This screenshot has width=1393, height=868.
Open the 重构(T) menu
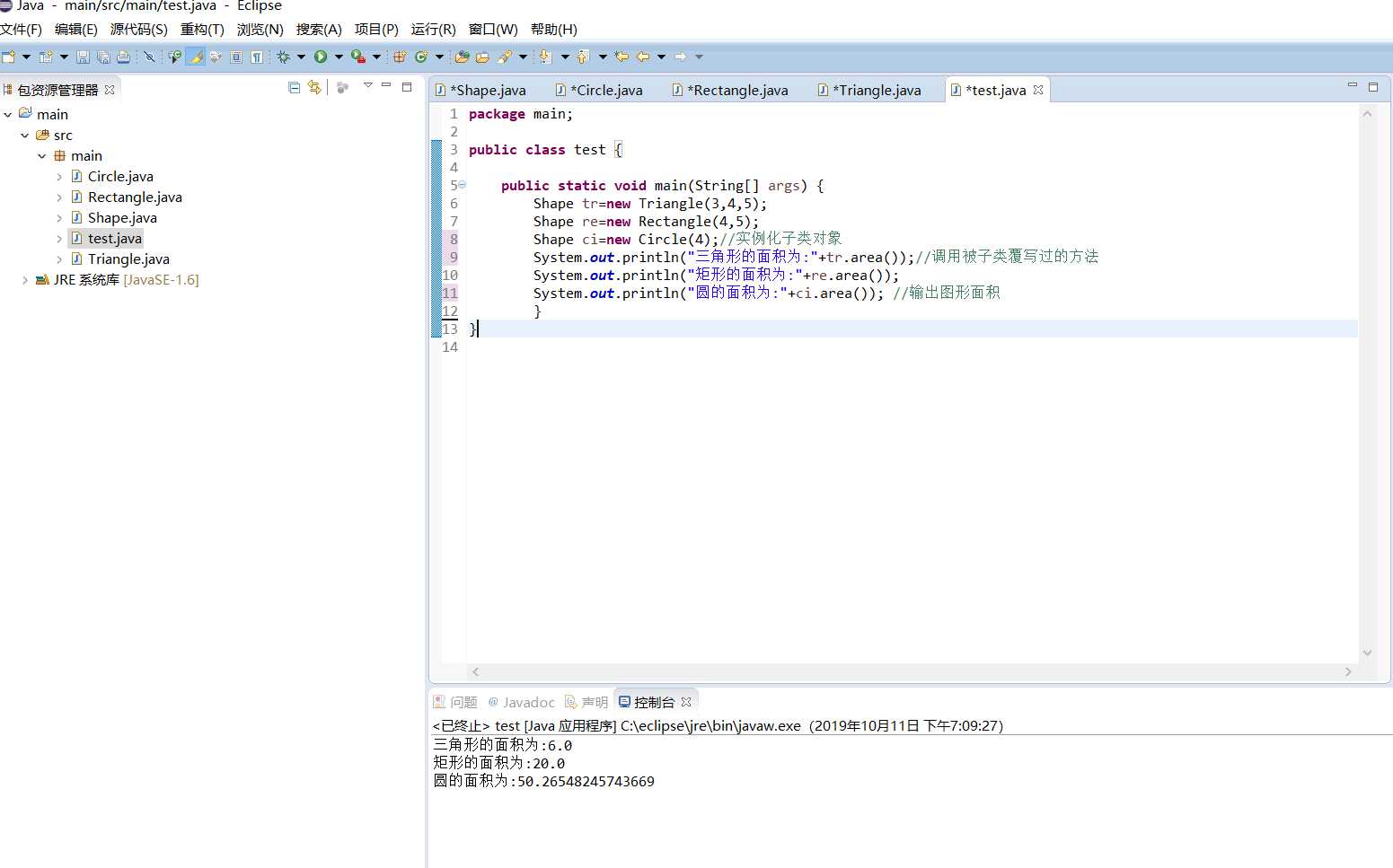point(202,29)
